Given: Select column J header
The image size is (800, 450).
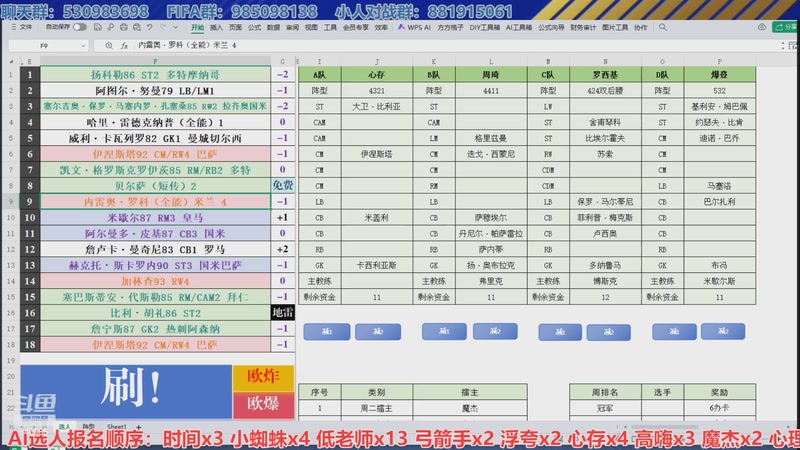Looking at the screenshot, I should coord(377,61).
